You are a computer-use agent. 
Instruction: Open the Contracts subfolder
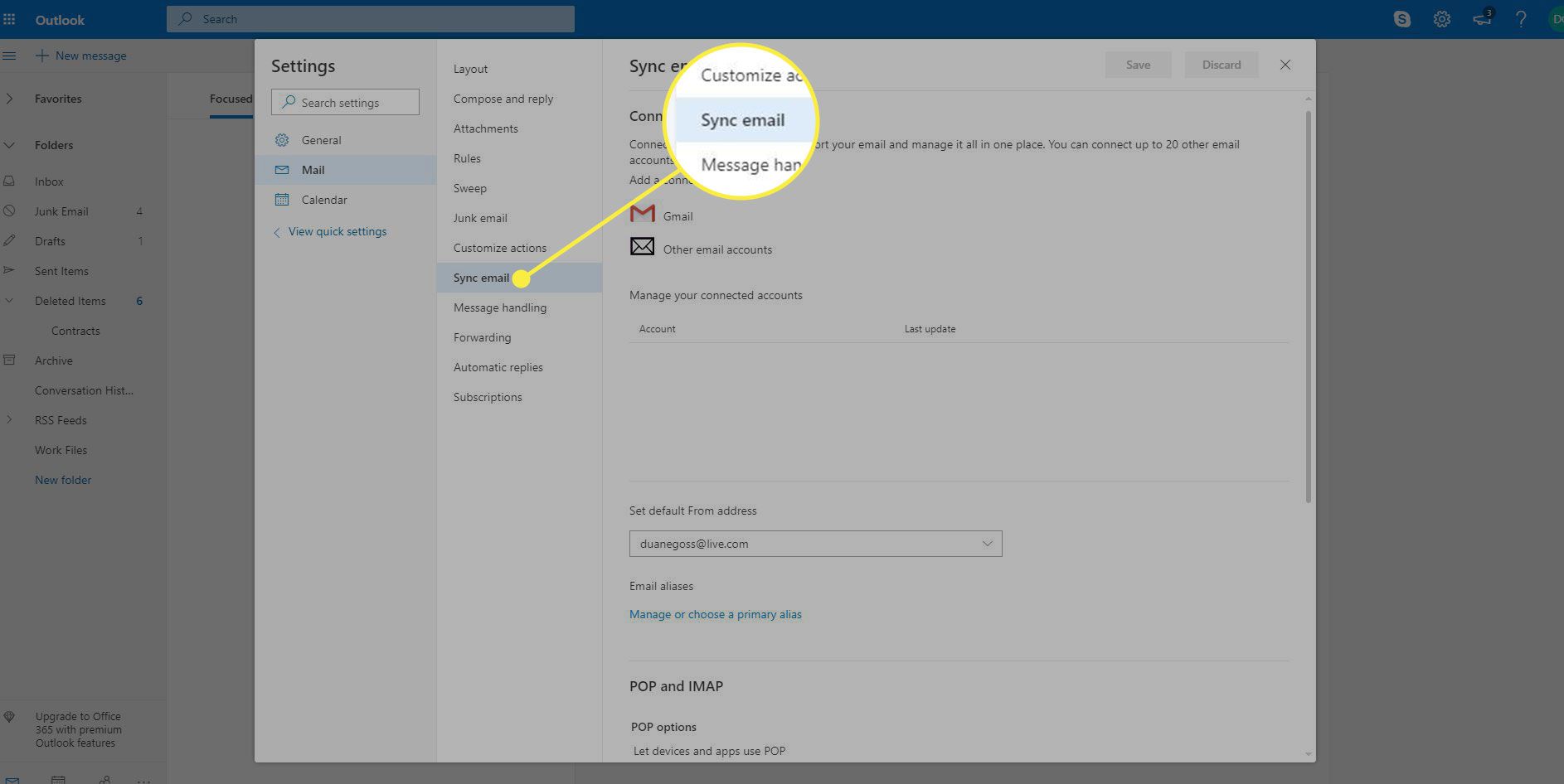(x=75, y=331)
